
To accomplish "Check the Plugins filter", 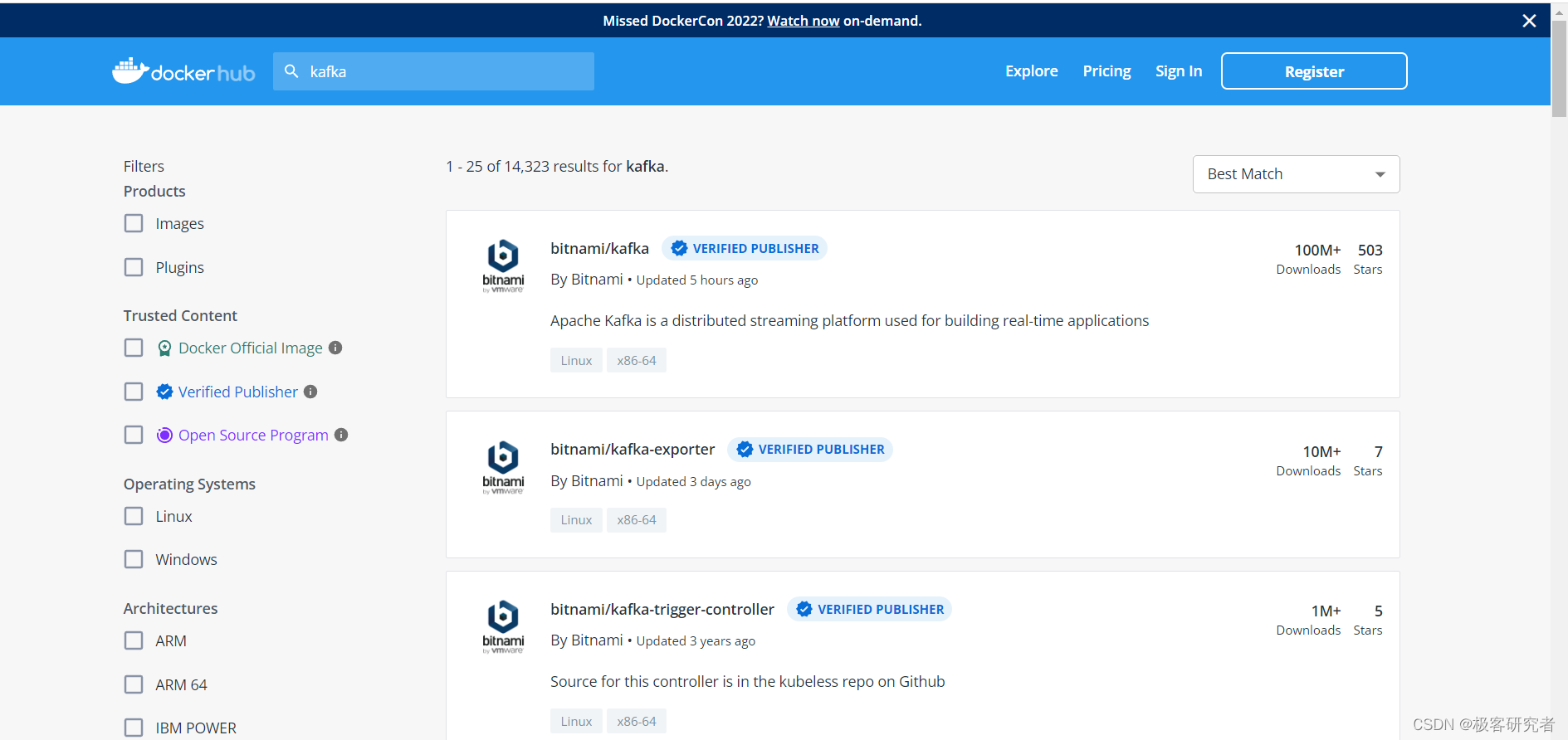I will click(x=134, y=267).
